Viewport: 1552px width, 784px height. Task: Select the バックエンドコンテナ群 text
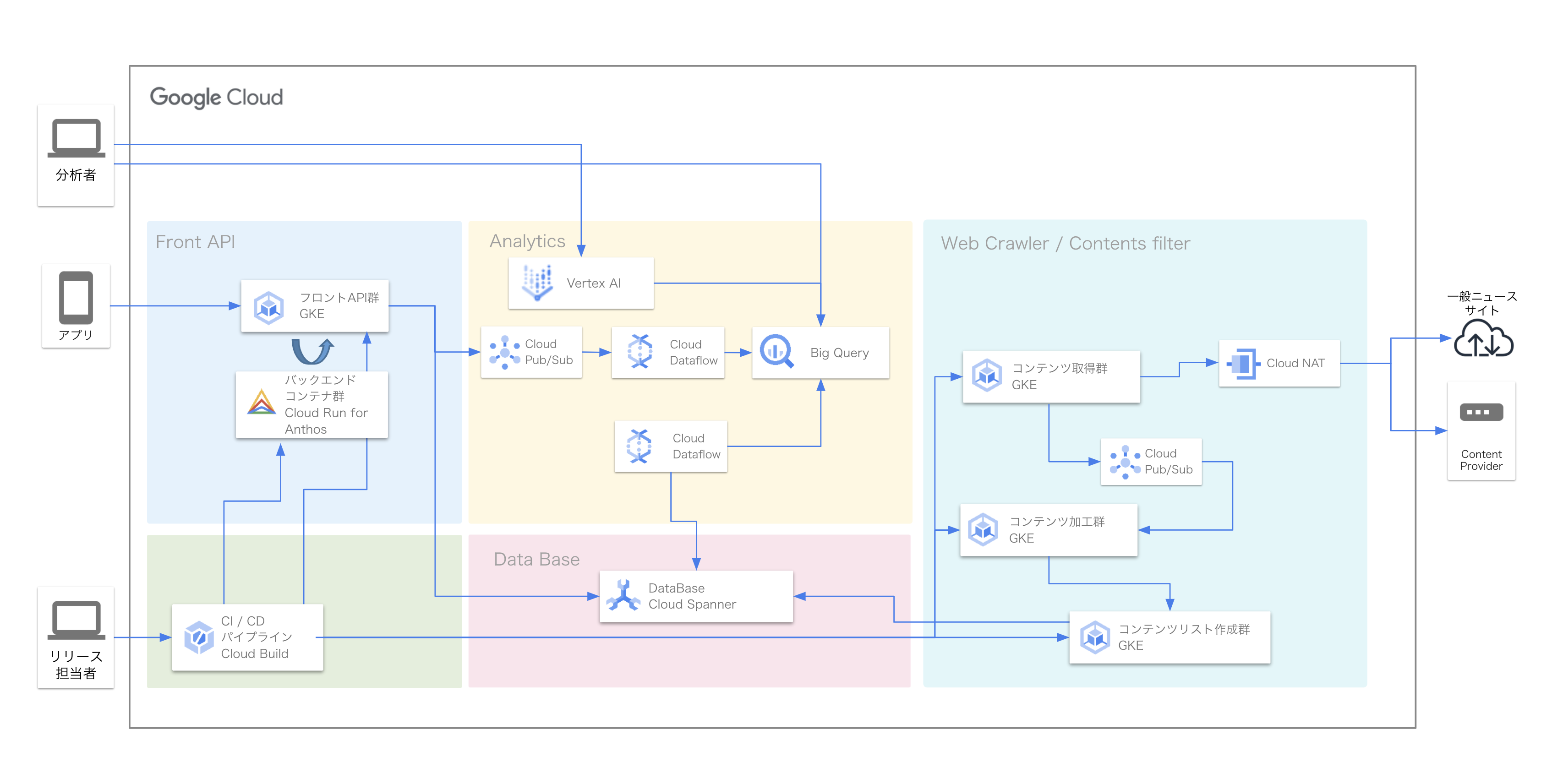point(321,388)
